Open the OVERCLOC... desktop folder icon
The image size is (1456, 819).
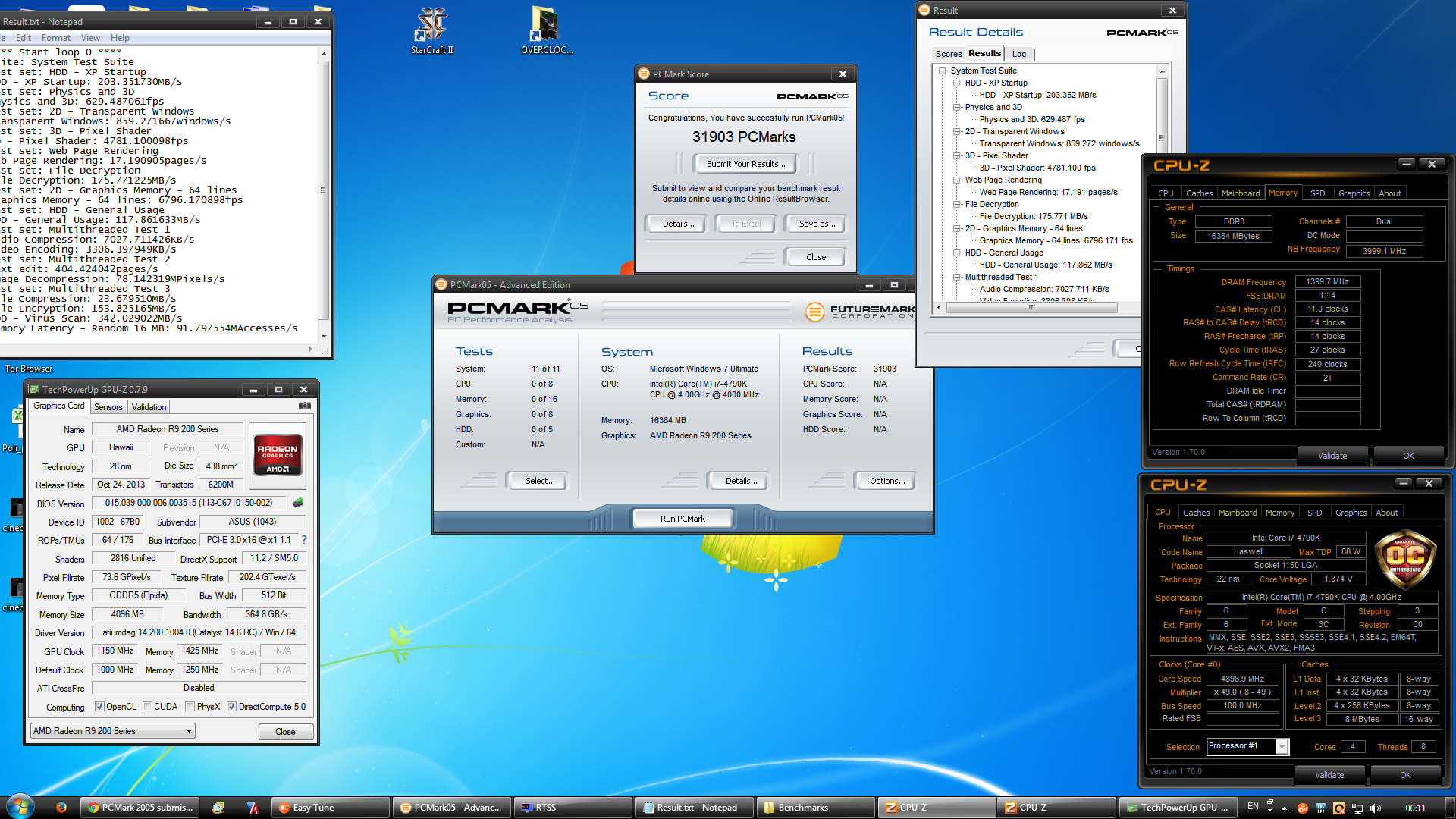coord(546,30)
